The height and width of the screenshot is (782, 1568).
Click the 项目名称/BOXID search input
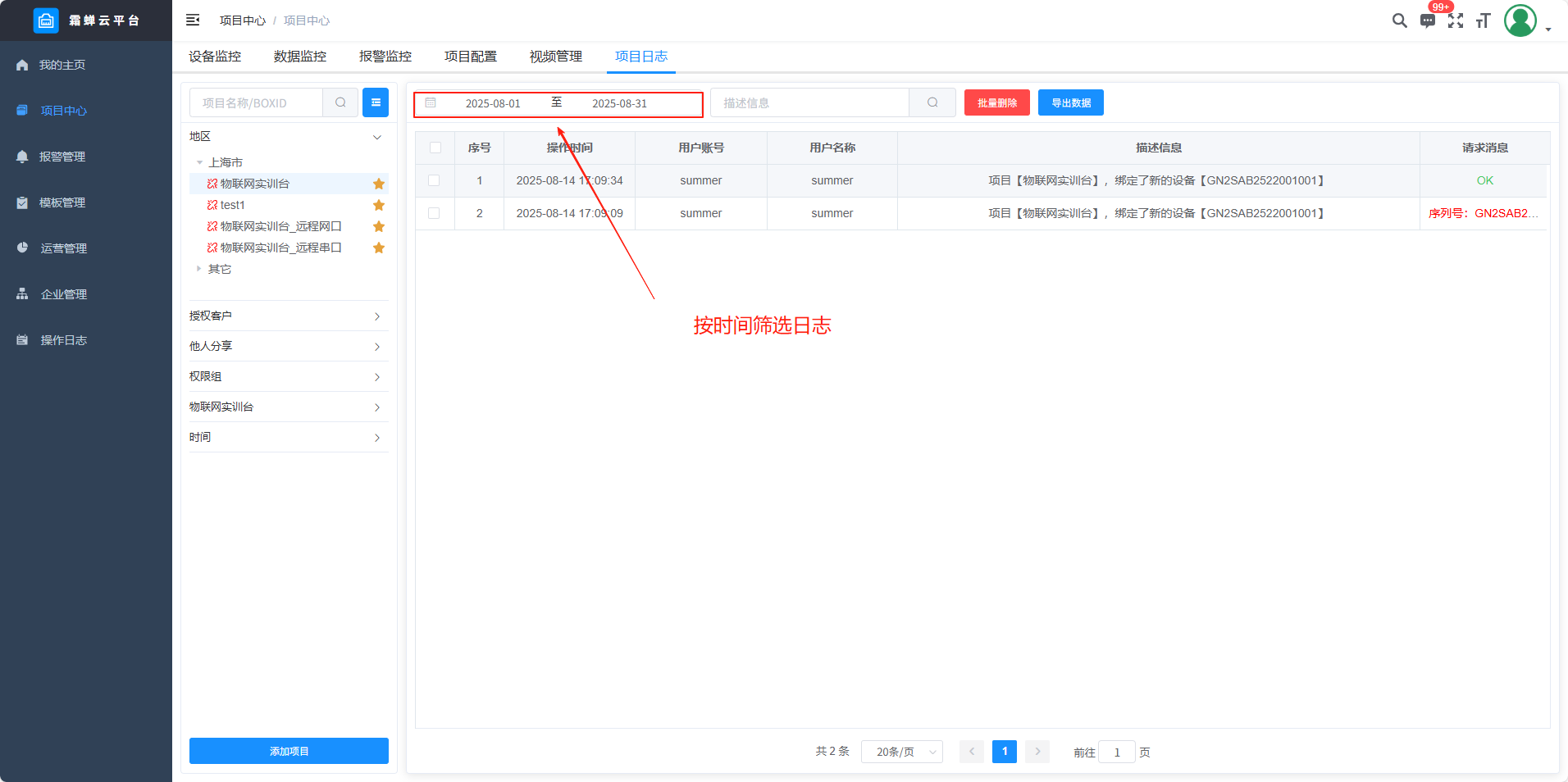point(258,102)
